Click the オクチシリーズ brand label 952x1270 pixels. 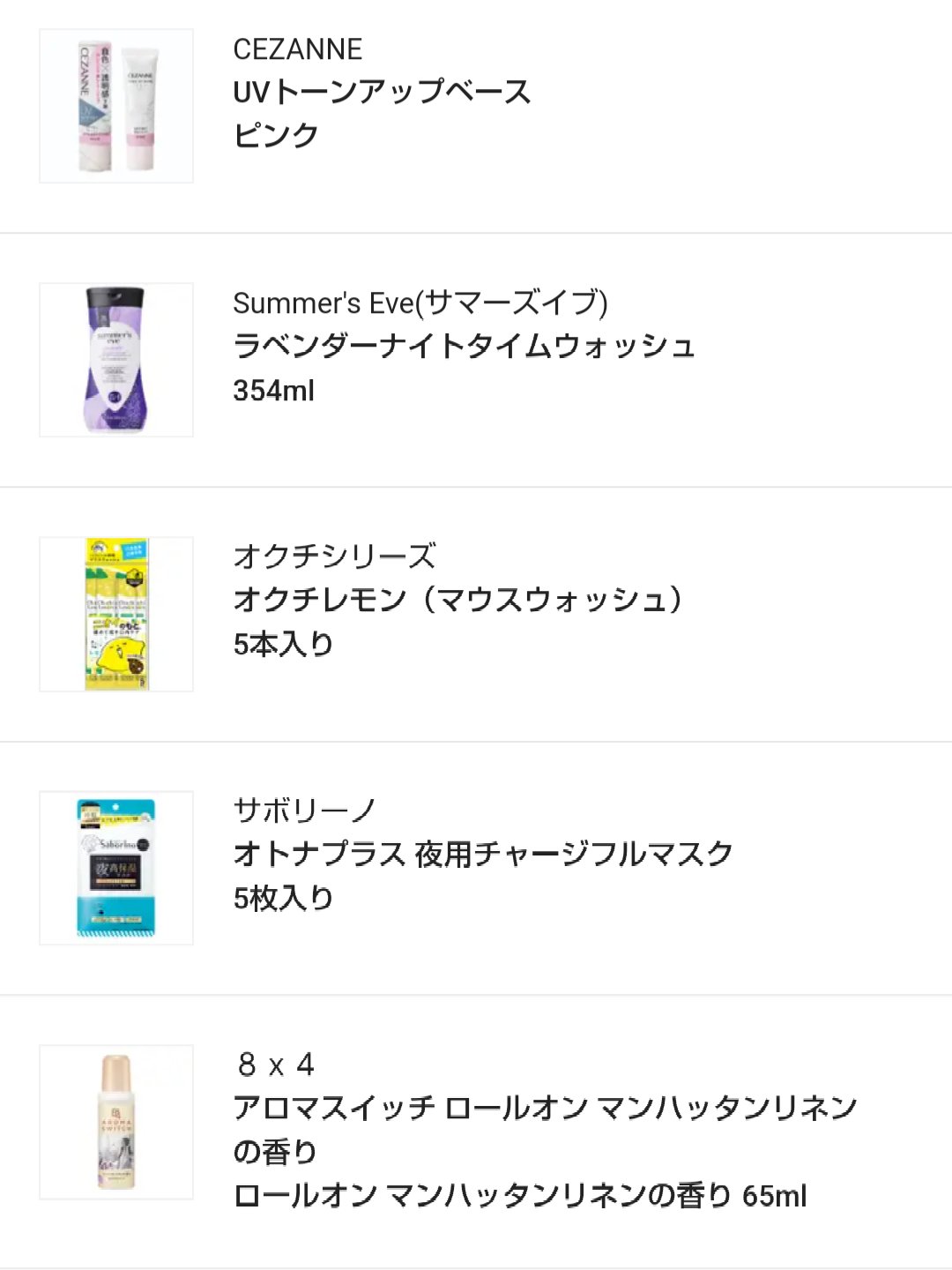click(x=334, y=557)
